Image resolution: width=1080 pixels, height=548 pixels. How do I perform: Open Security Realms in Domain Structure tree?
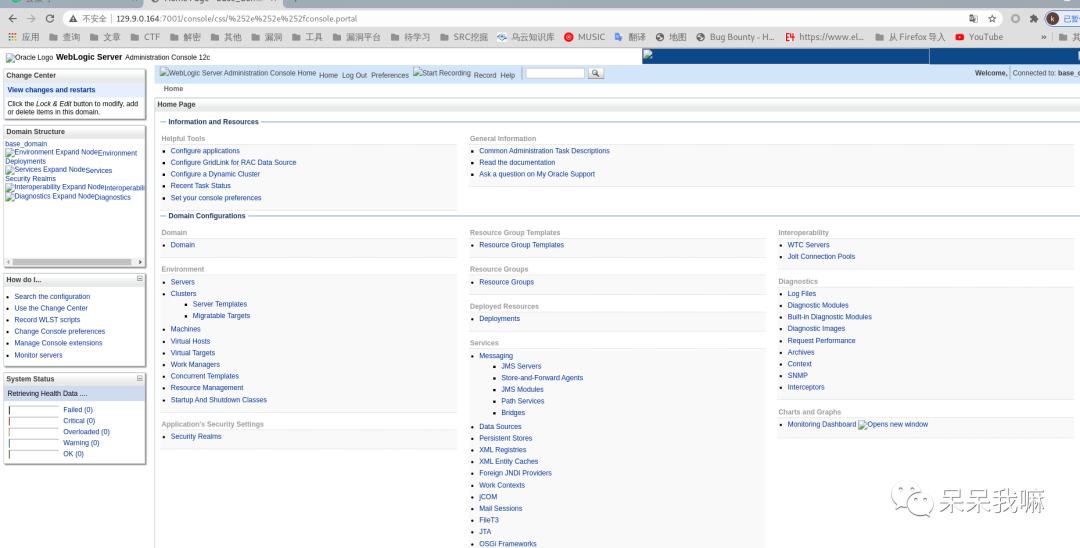(x=31, y=178)
